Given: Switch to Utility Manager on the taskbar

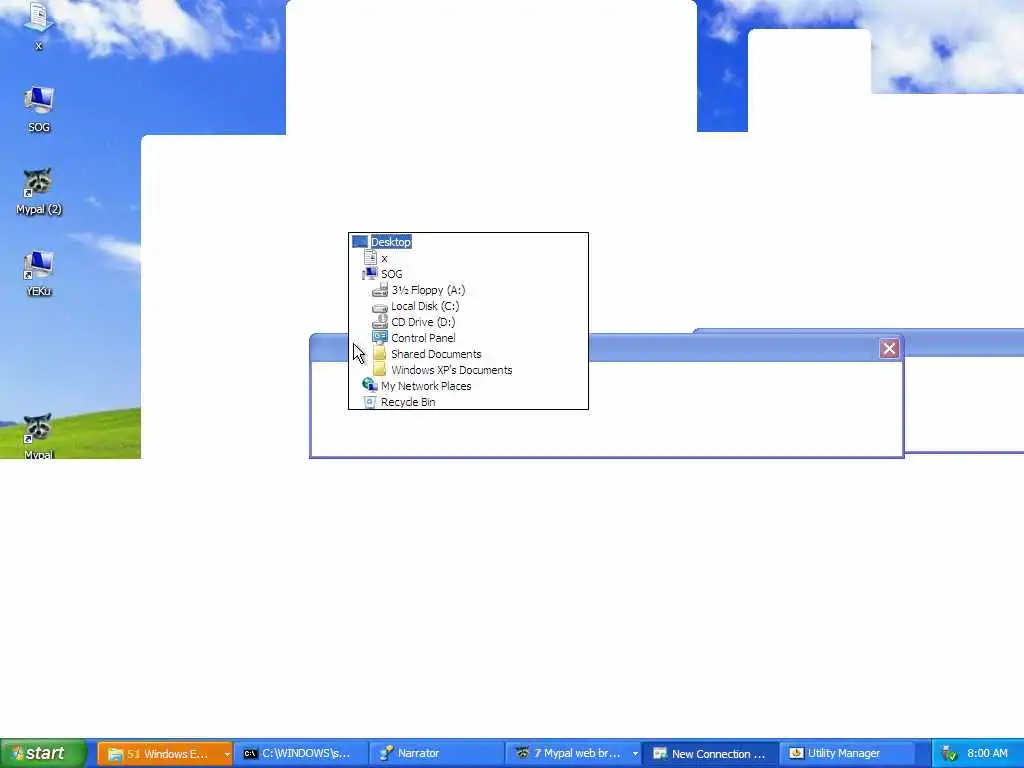Looking at the screenshot, I should point(846,754).
